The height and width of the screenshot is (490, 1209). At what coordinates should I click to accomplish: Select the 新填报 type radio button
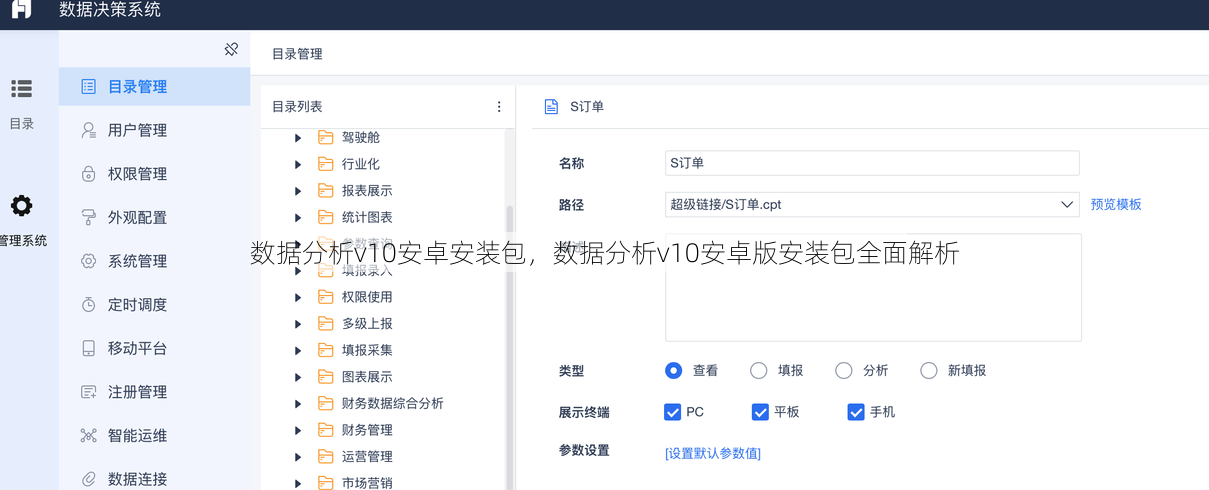tap(928, 370)
